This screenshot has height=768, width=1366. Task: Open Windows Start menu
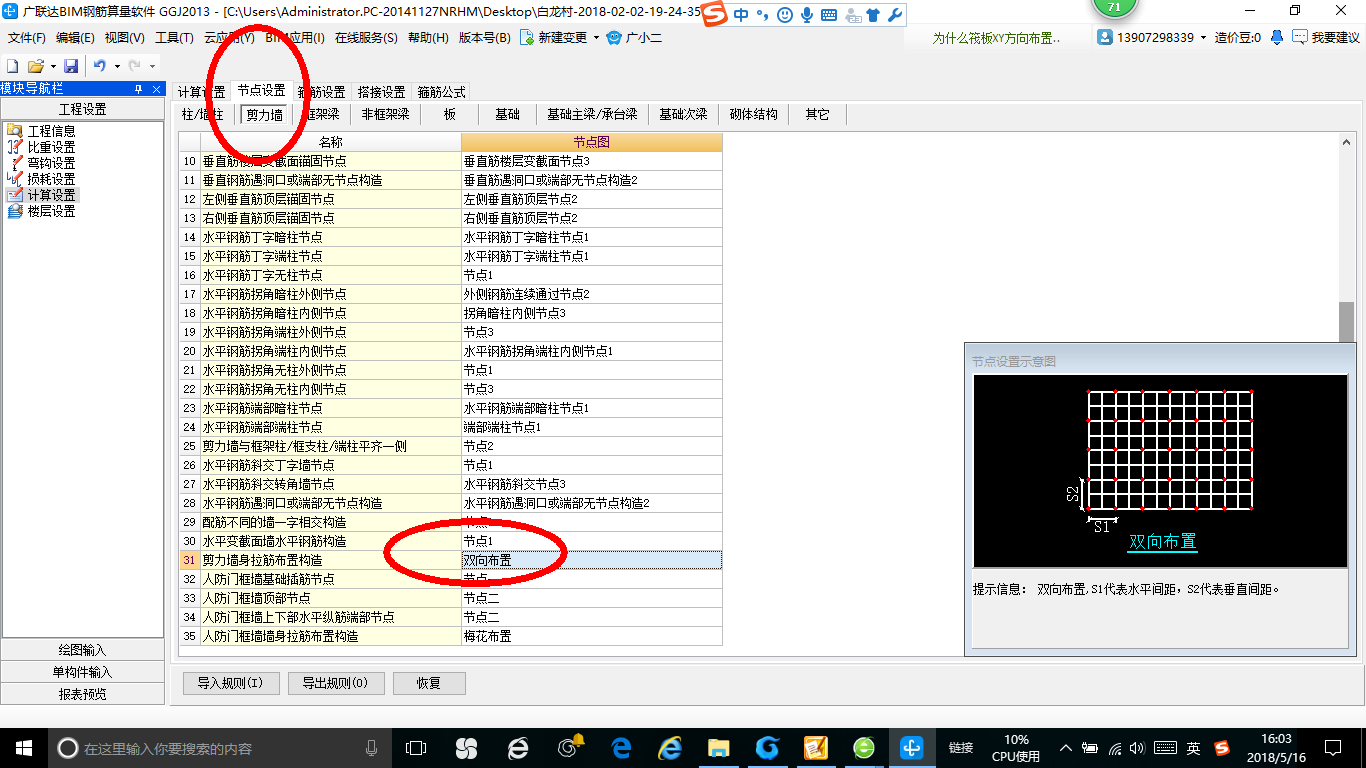tap(23, 748)
